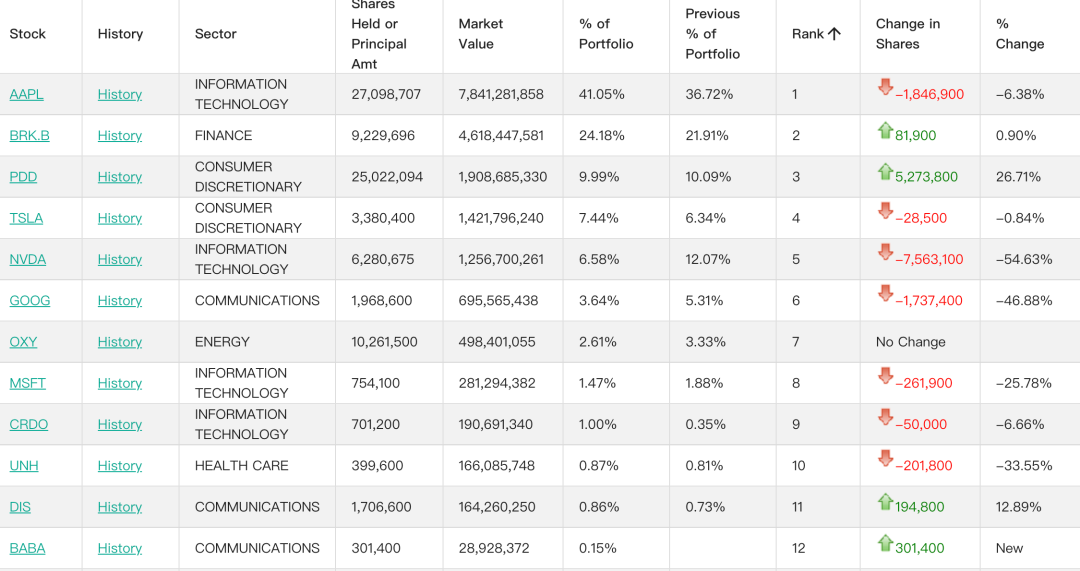Click the red down arrow beside -1,737,400
The image size is (1080, 571).
[885, 293]
